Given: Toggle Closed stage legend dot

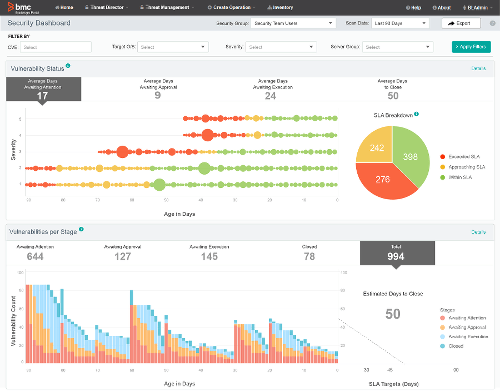Looking at the screenshot, I should pyautogui.click(x=443, y=346).
